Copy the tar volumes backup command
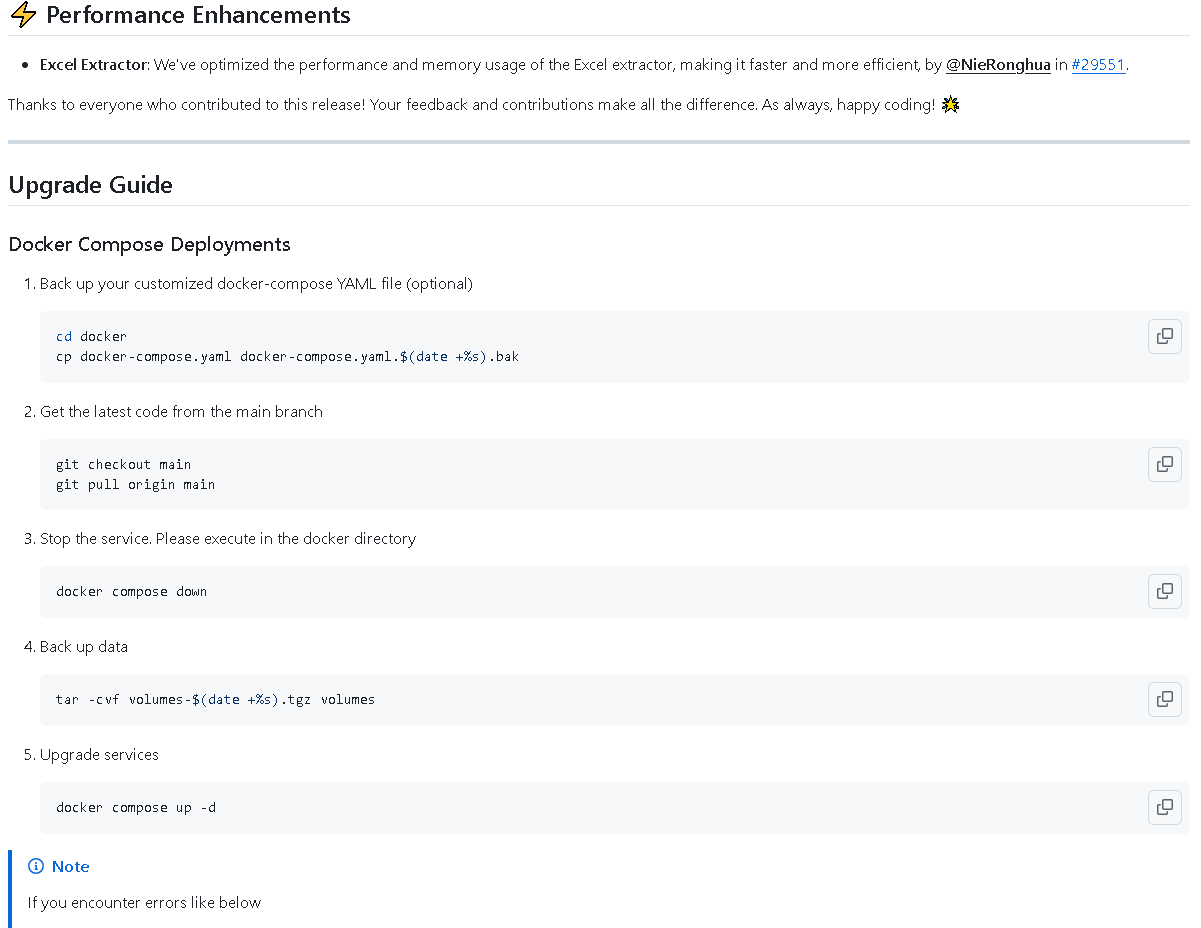Image resolution: width=1201 pixels, height=928 pixels. tap(1164, 699)
